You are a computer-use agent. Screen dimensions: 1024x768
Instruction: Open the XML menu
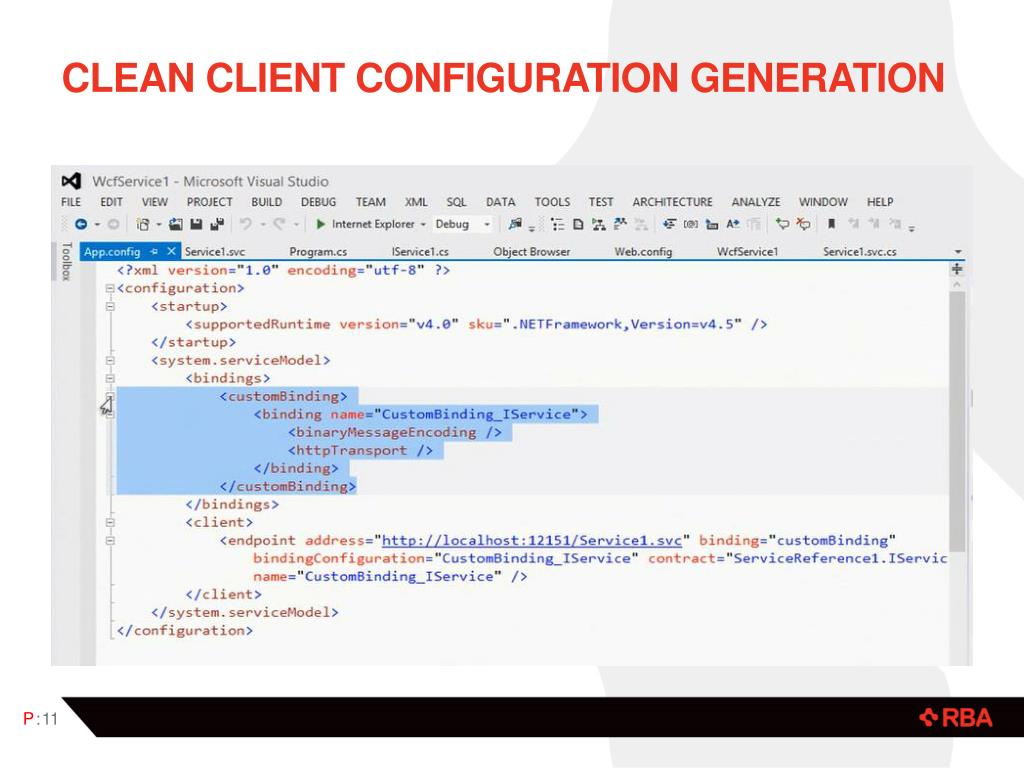click(416, 202)
